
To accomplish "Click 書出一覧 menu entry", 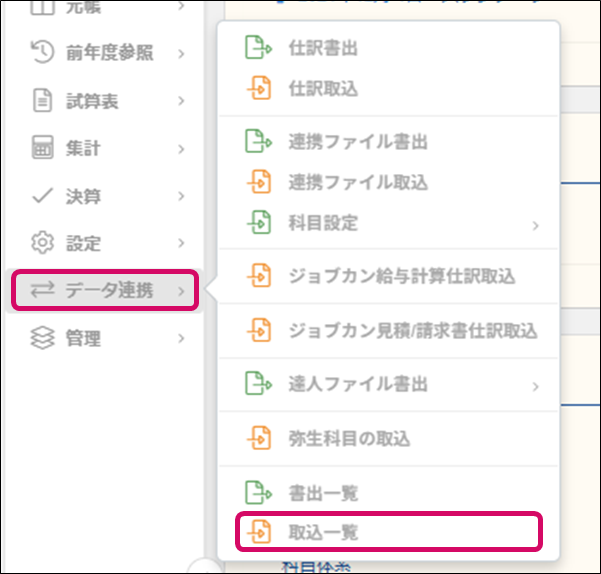I will (x=323, y=493).
